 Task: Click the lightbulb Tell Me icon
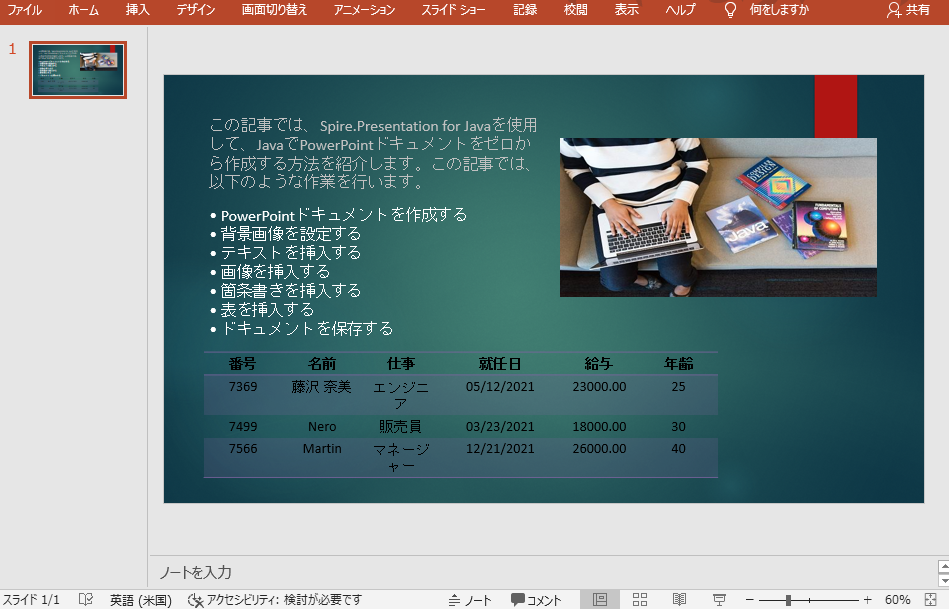[x=731, y=10]
